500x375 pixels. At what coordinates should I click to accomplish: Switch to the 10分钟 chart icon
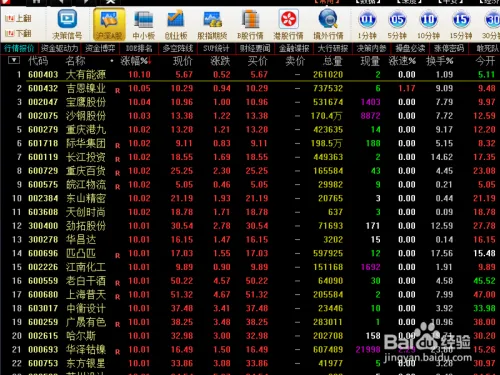coord(428,24)
